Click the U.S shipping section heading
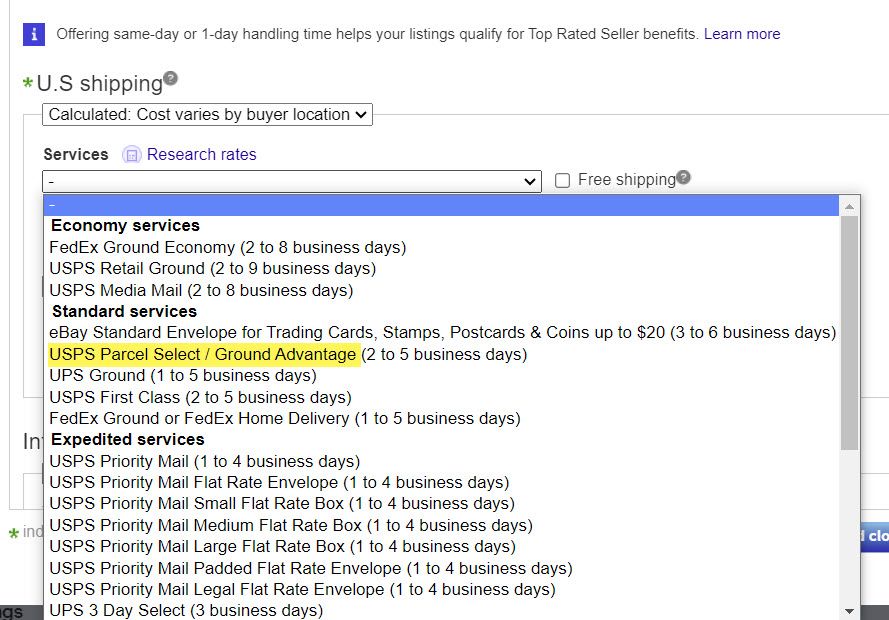889x620 pixels. click(x=100, y=83)
